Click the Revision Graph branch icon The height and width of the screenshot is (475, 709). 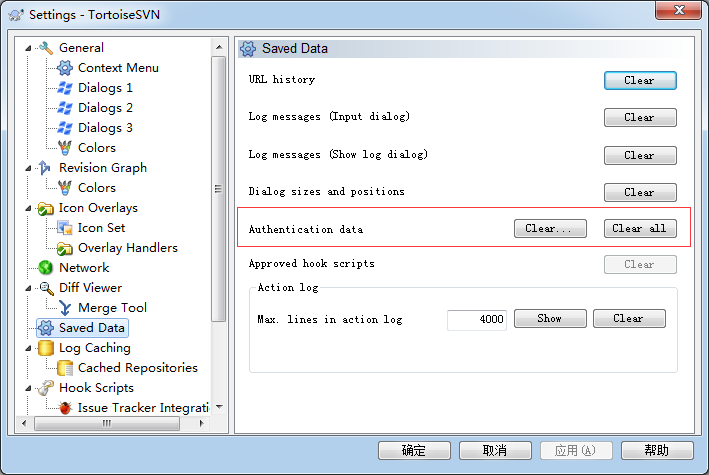(x=45, y=168)
